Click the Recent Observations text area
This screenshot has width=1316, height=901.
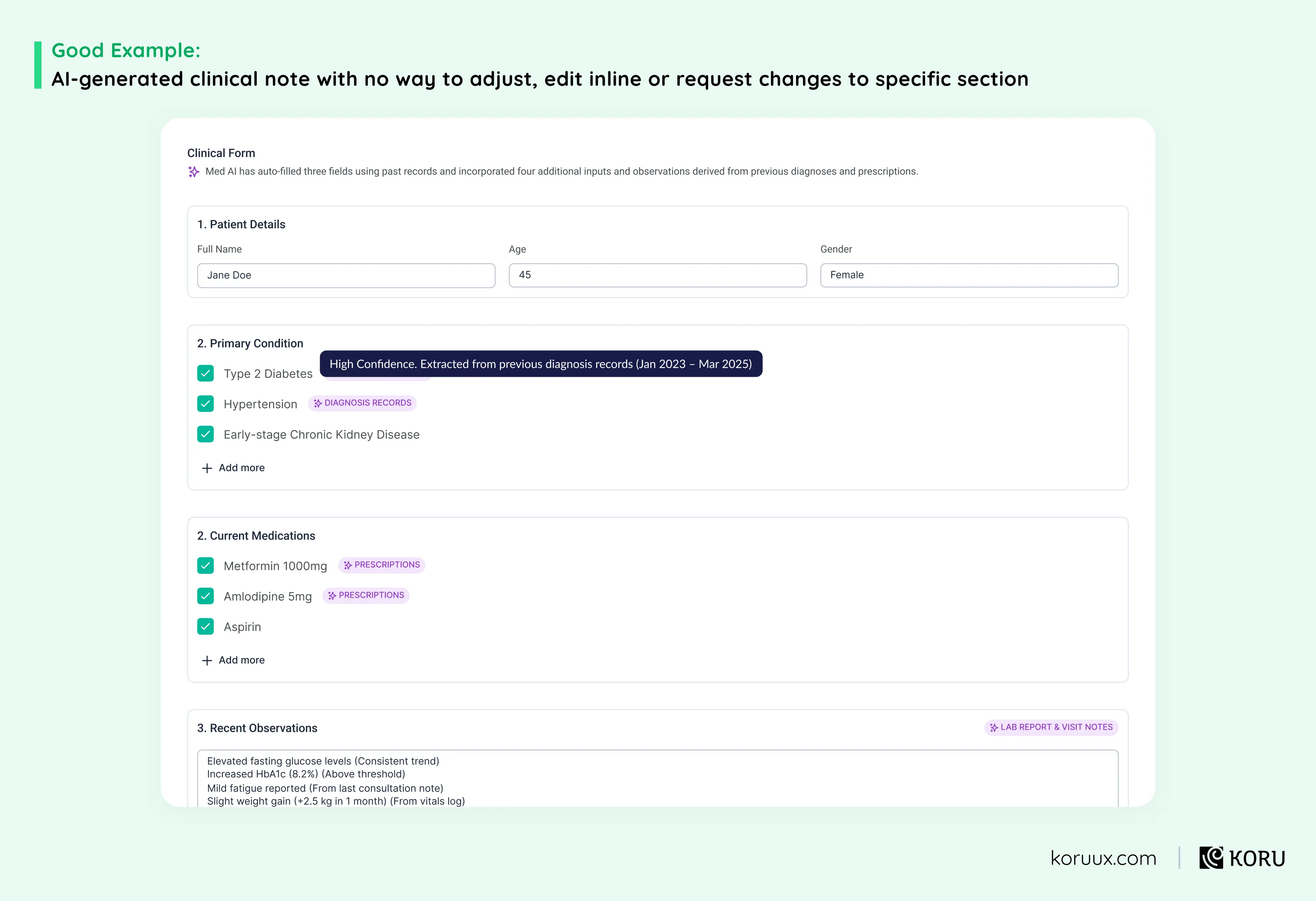[x=657, y=779]
